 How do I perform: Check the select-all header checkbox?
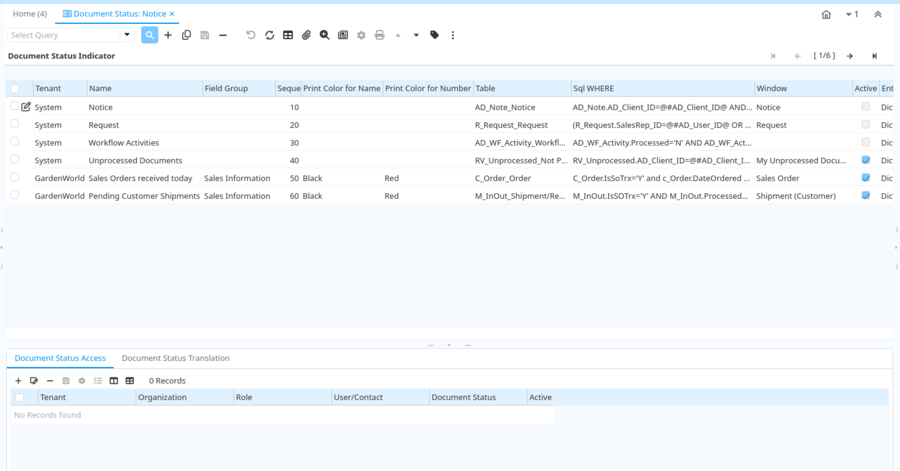pos(15,89)
